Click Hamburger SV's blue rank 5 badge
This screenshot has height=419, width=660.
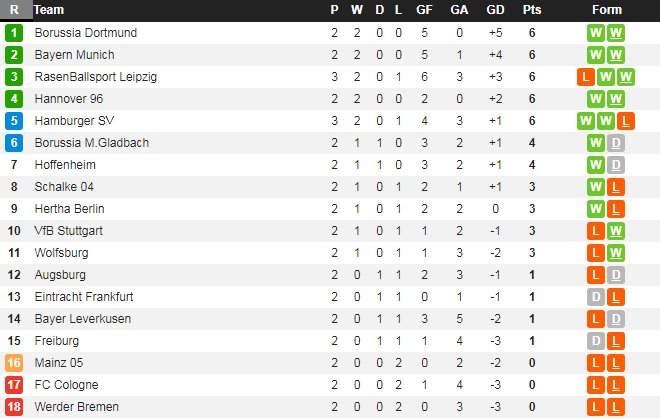pyautogui.click(x=14, y=121)
